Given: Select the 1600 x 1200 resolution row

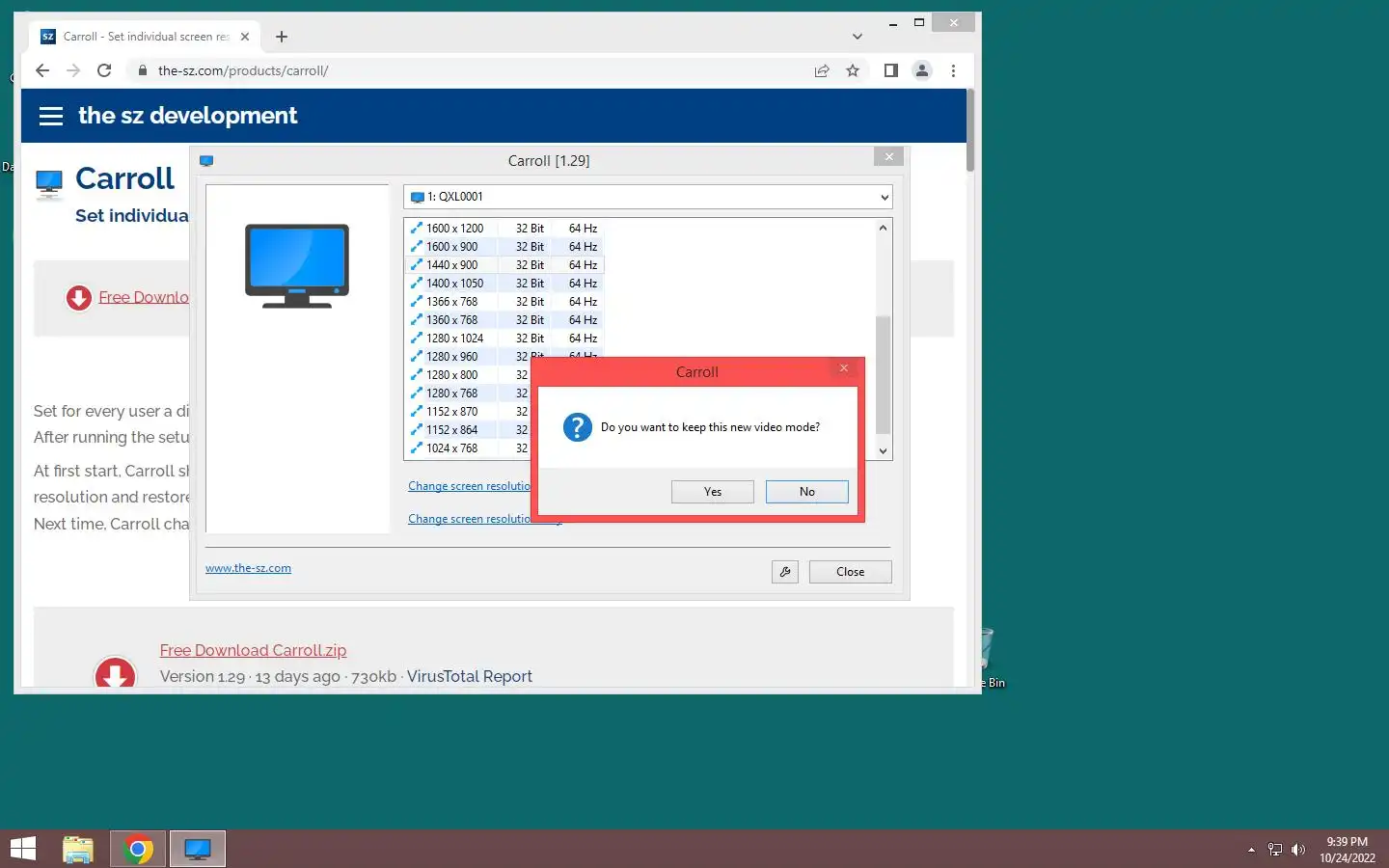Looking at the screenshot, I should coord(504,229).
